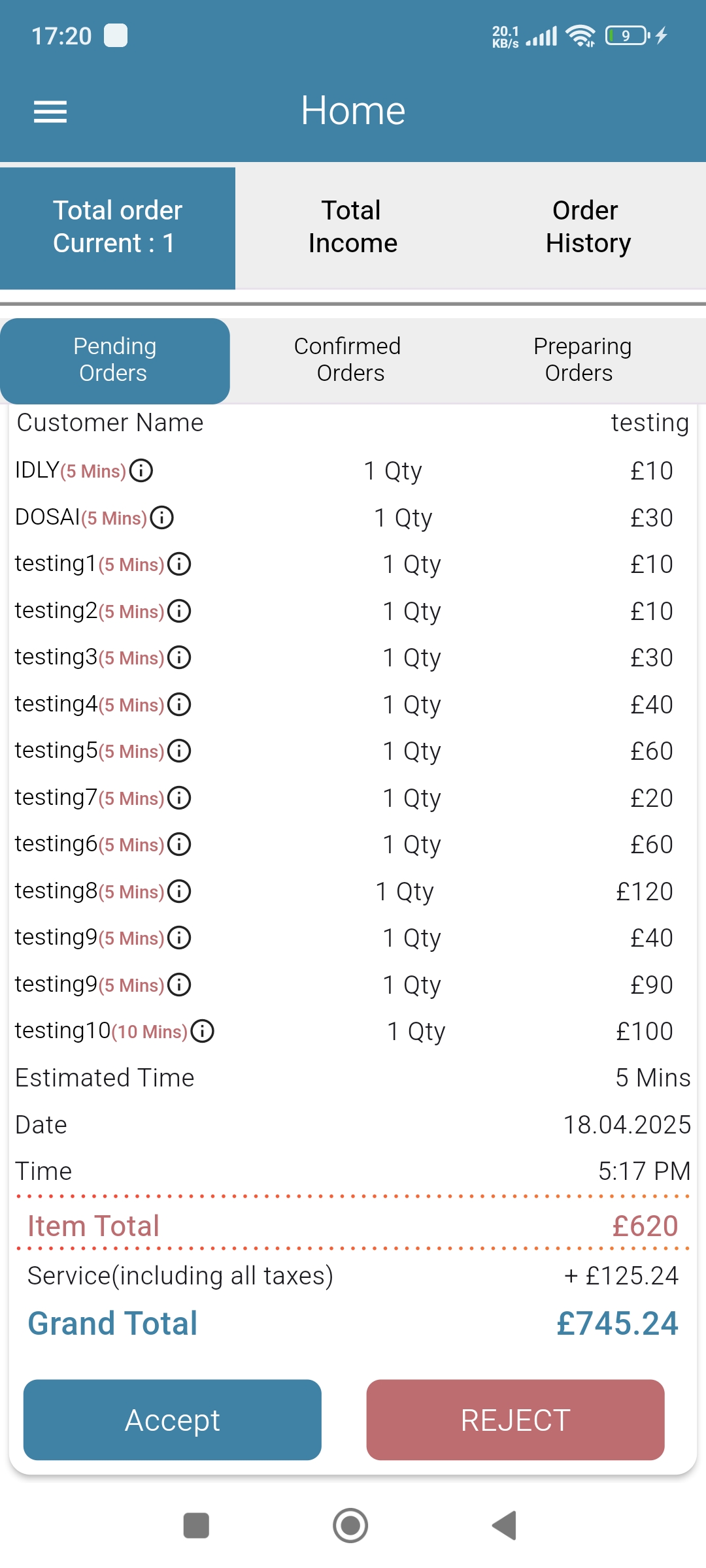706x1568 pixels.
Task: Open the hamburger navigation menu
Action: tap(50, 112)
